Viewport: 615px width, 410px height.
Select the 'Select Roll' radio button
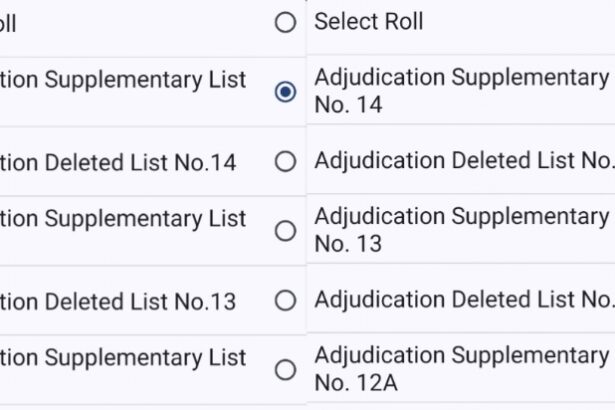[285, 22]
